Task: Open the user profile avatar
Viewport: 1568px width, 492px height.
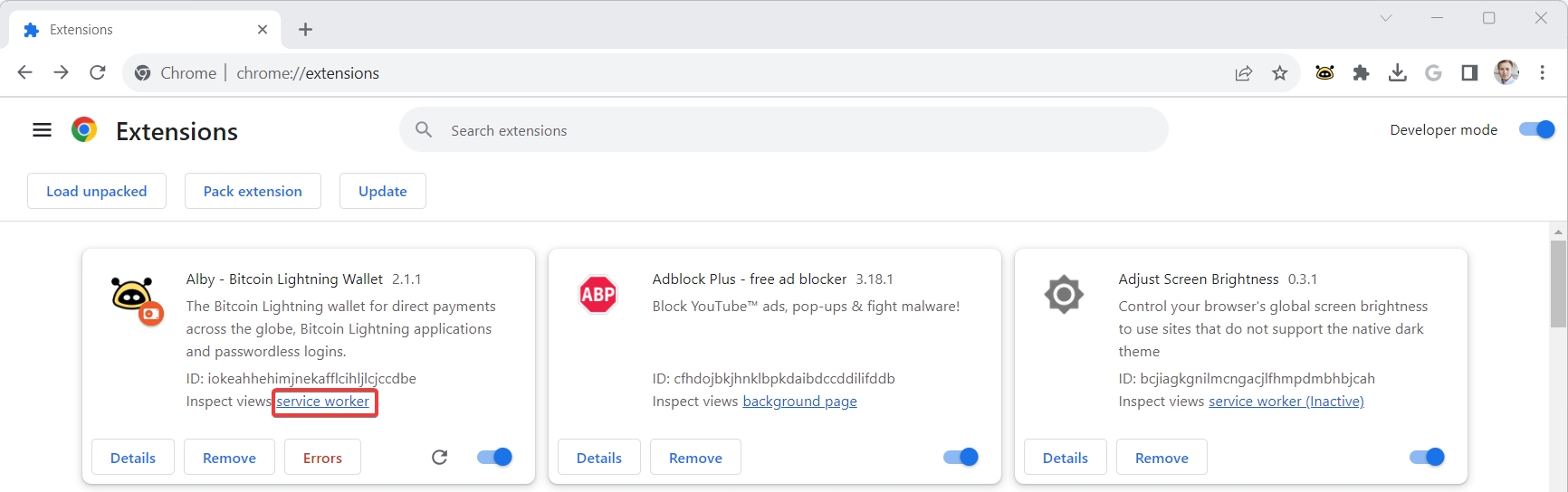Action: tap(1506, 73)
